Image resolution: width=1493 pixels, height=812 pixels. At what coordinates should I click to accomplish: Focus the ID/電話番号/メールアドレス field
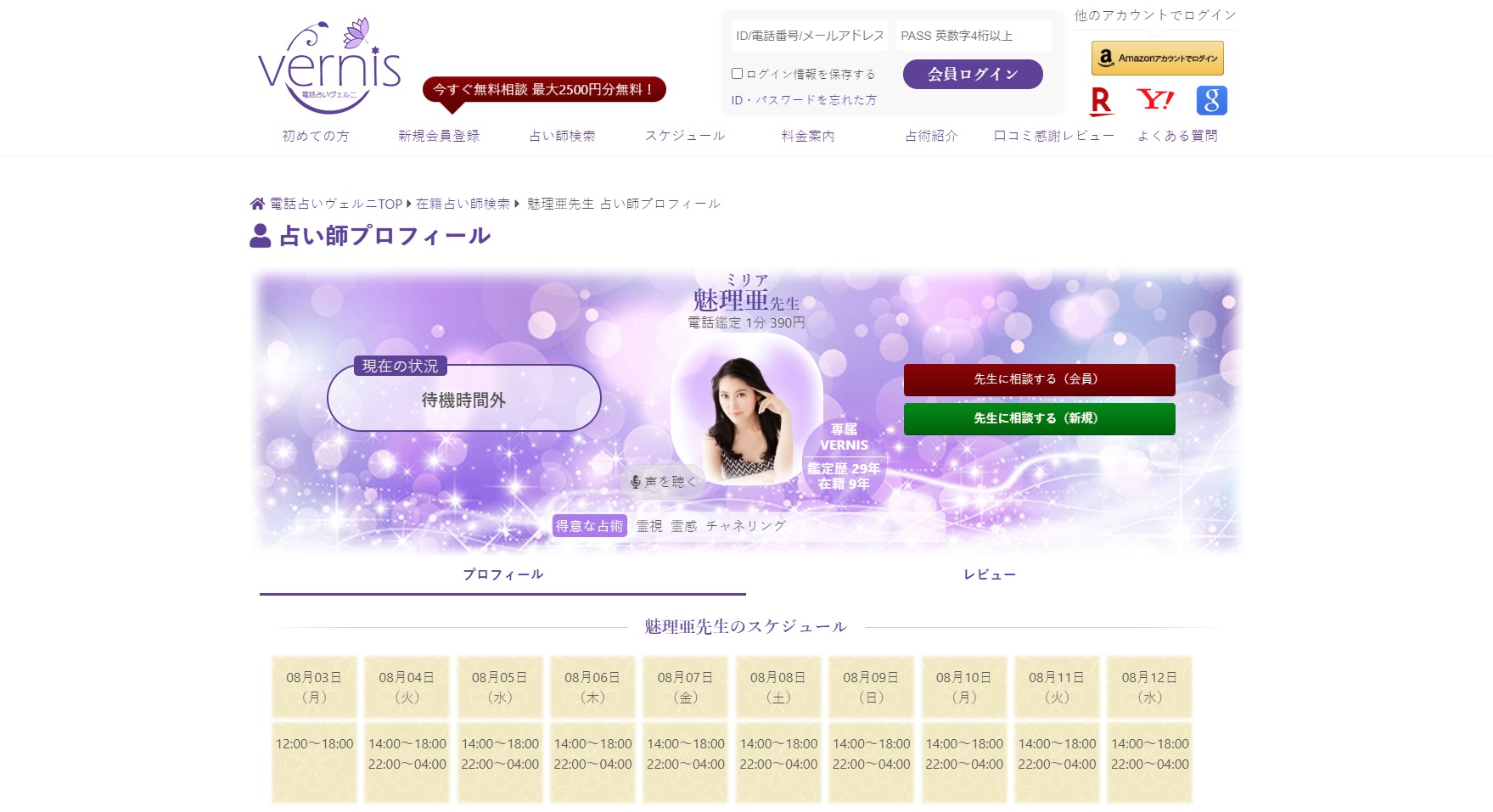pos(809,36)
